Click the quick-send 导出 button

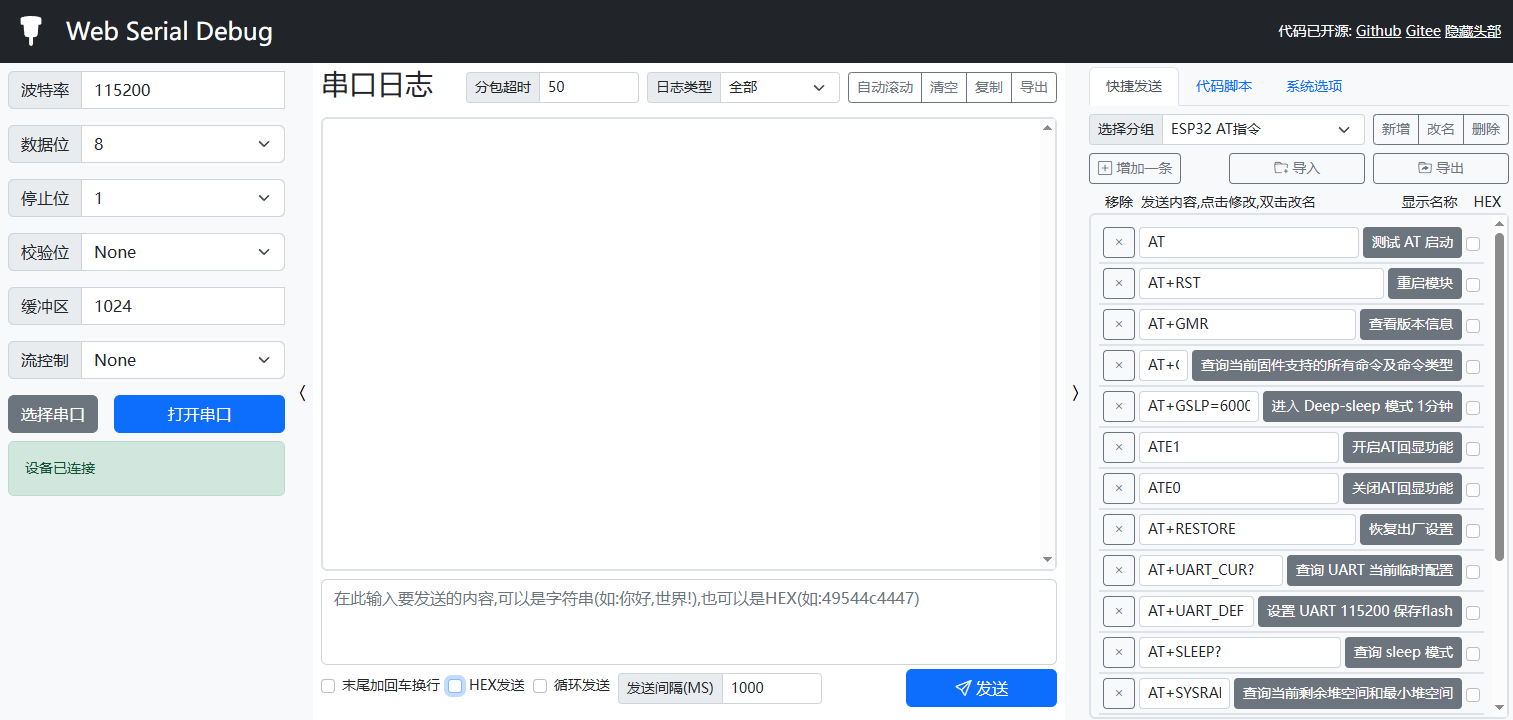point(1441,168)
